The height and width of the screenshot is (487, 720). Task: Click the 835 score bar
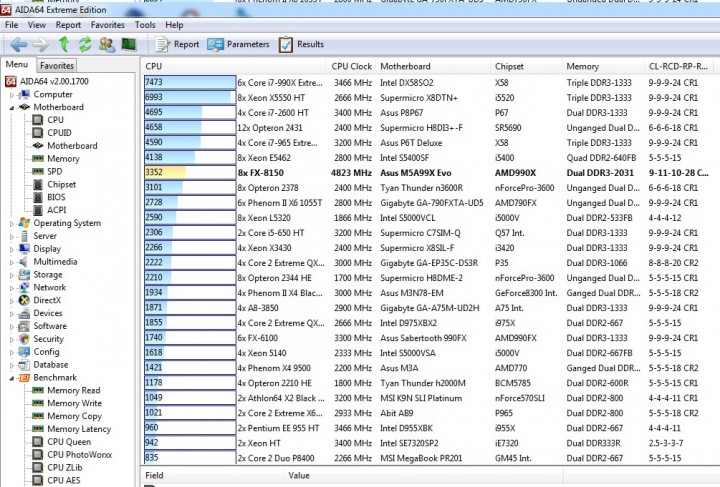click(x=190, y=458)
